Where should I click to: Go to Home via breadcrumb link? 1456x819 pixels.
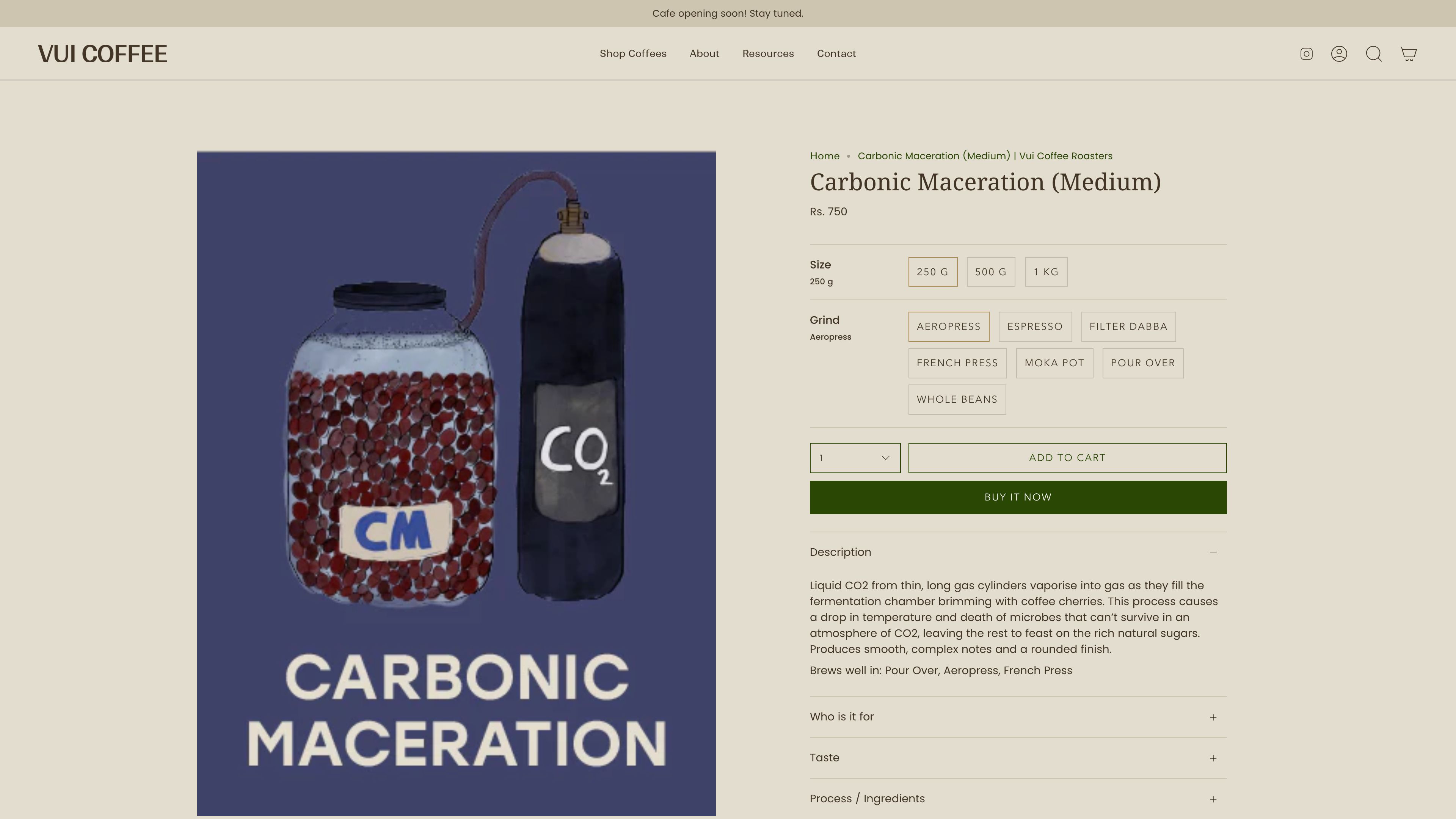pos(824,156)
